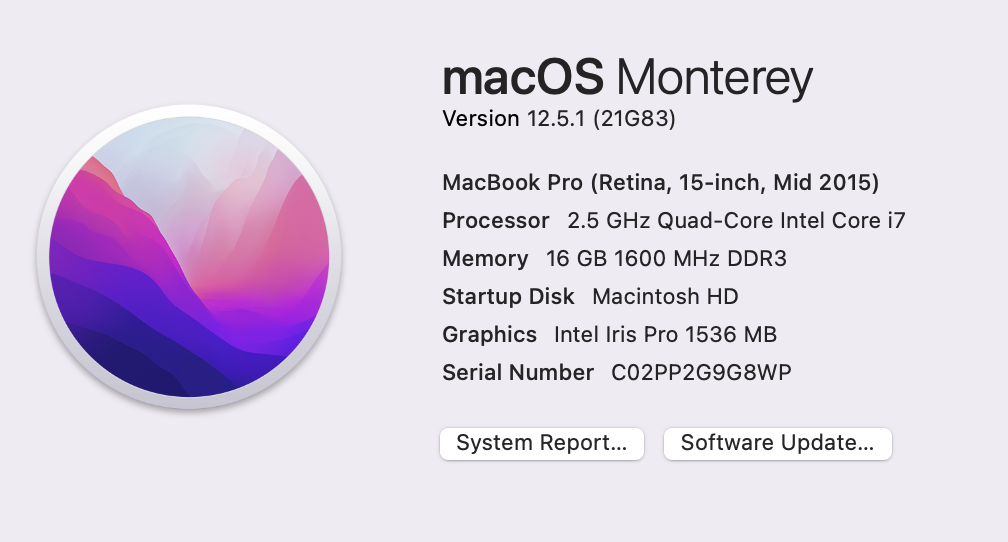Click the Monterey title word

(715, 78)
